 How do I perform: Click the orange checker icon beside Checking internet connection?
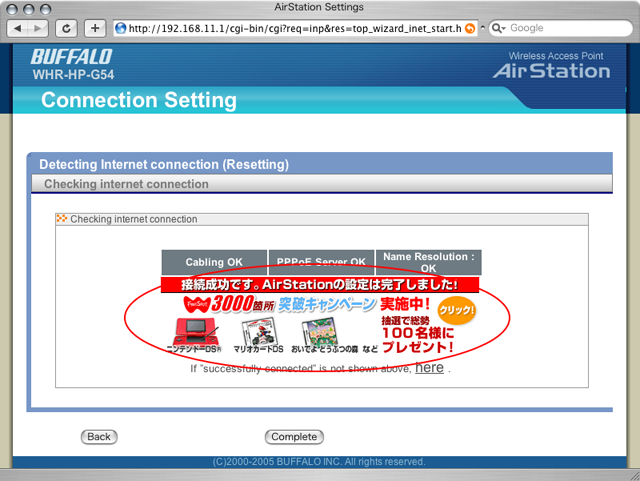[62, 218]
